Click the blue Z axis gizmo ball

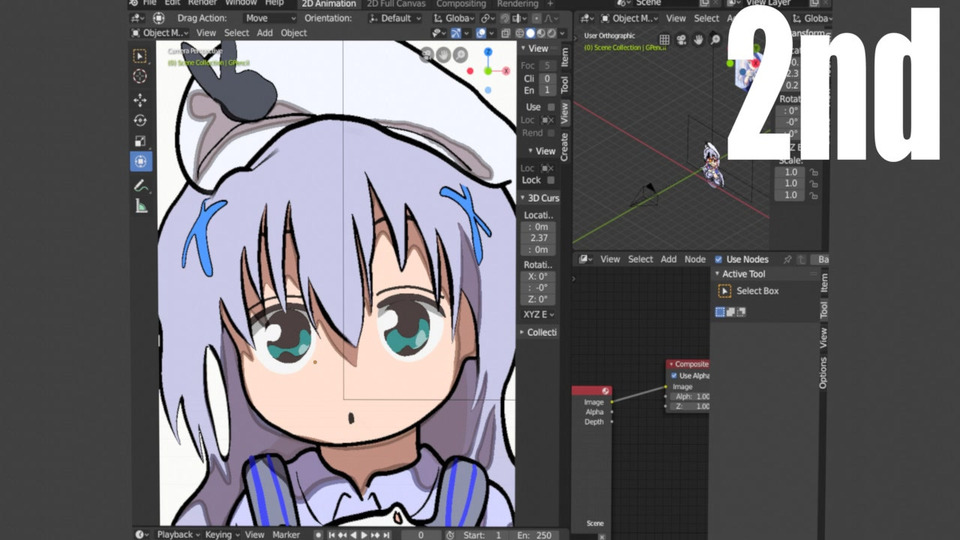point(488,52)
